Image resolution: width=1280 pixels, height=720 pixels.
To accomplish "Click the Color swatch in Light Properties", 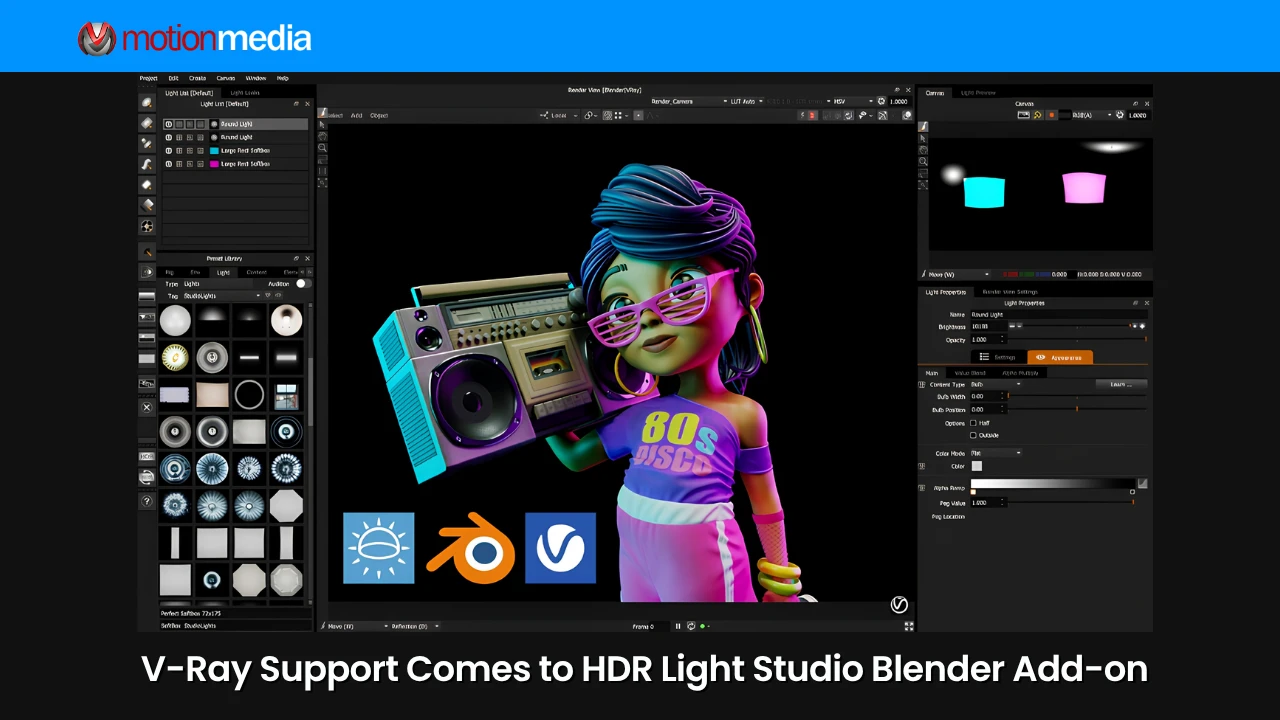I will (x=977, y=466).
